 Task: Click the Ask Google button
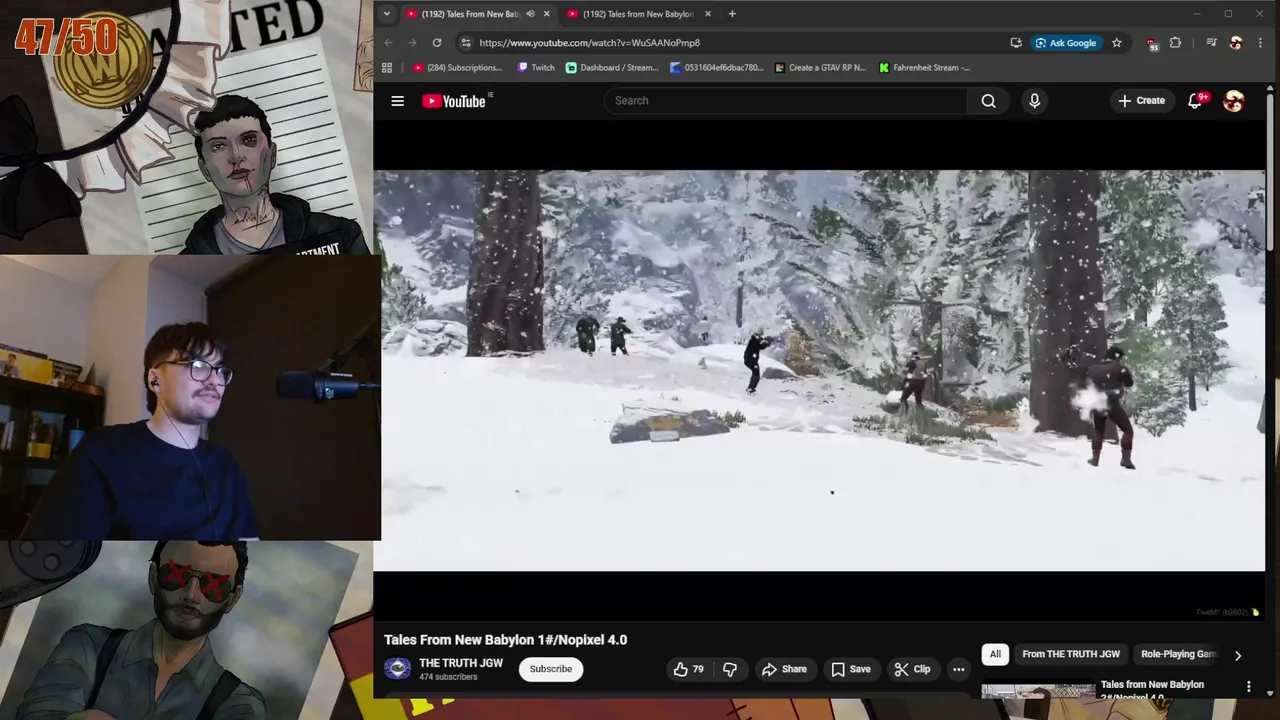click(1065, 43)
